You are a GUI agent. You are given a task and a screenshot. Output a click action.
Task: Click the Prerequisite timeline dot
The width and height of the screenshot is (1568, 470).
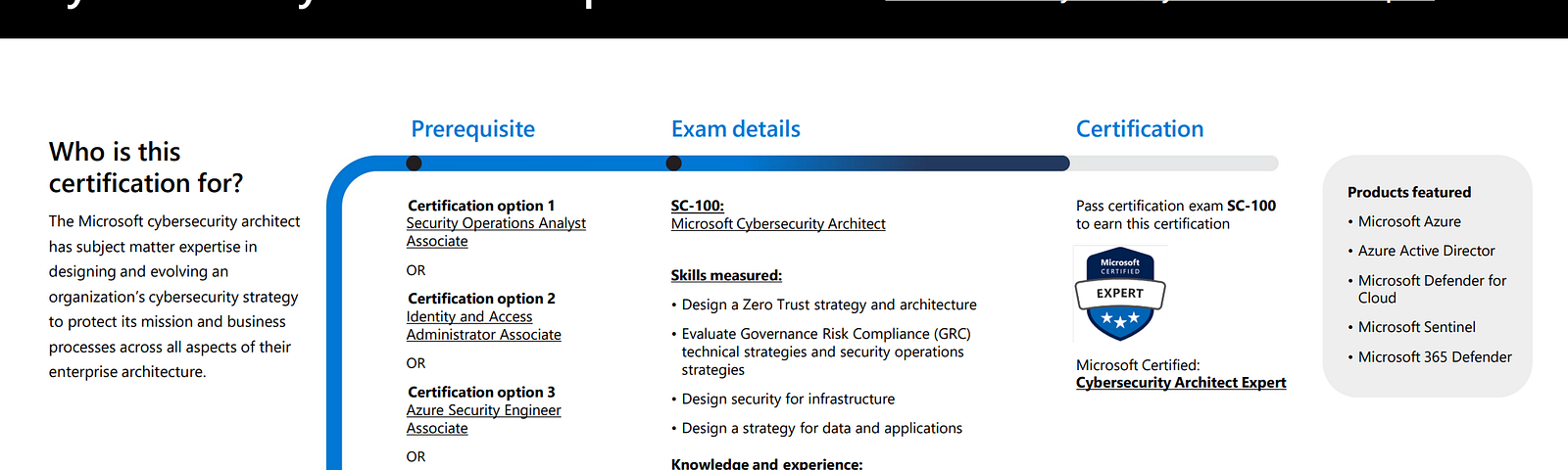point(414,163)
